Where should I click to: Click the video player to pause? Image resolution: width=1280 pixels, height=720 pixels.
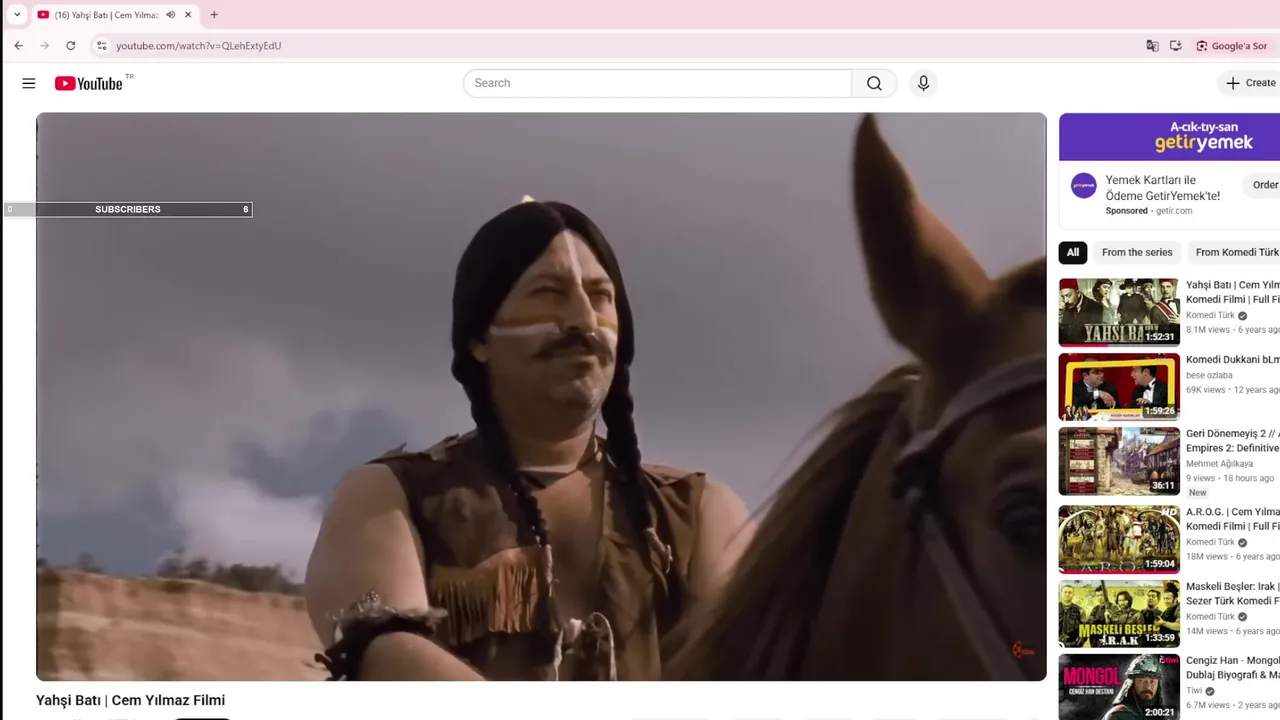point(541,397)
